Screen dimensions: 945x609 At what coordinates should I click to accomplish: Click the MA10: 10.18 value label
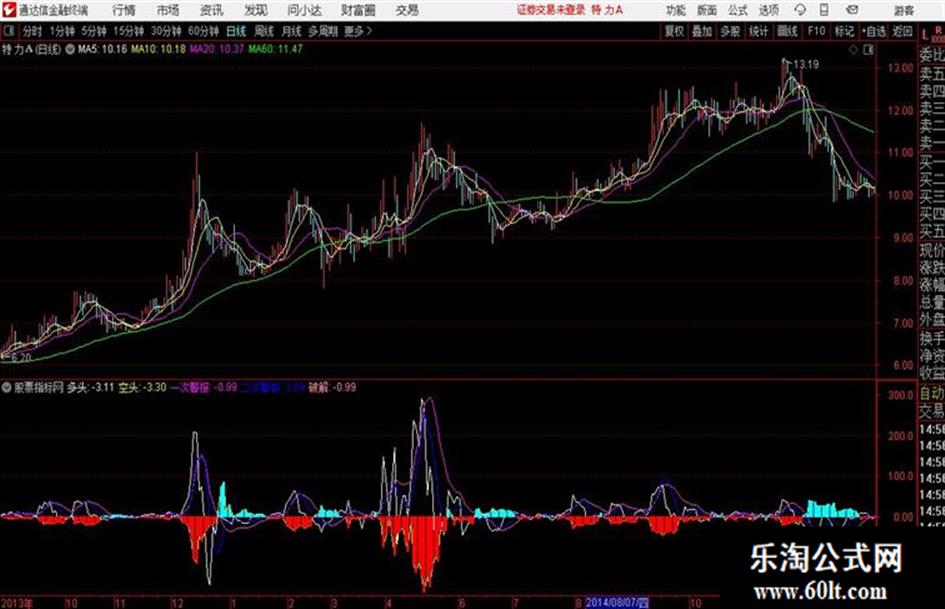(159, 49)
